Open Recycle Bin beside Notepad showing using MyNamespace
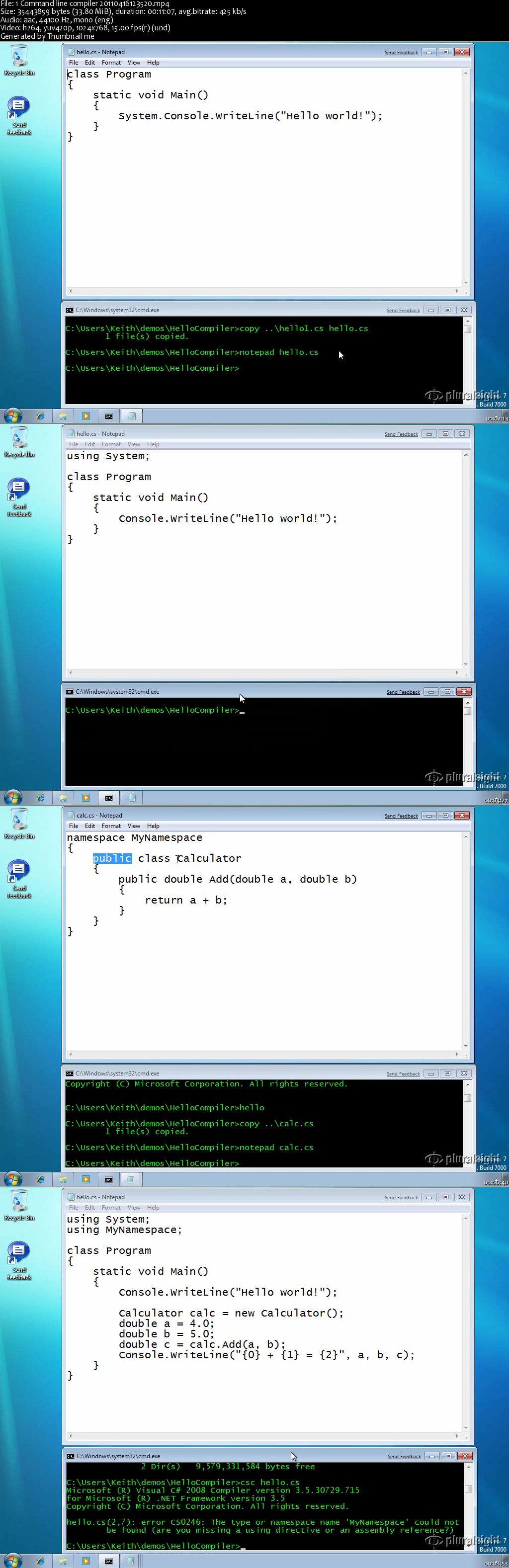This screenshot has height=1568, width=509. pyautogui.click(x=19, y=1205)
